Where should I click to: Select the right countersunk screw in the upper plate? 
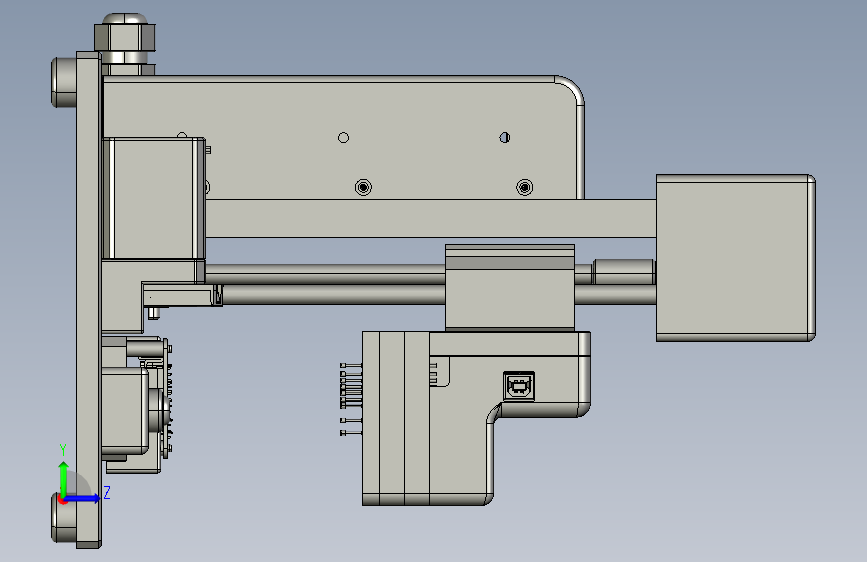pyautogui.click(x=525, y=188)
